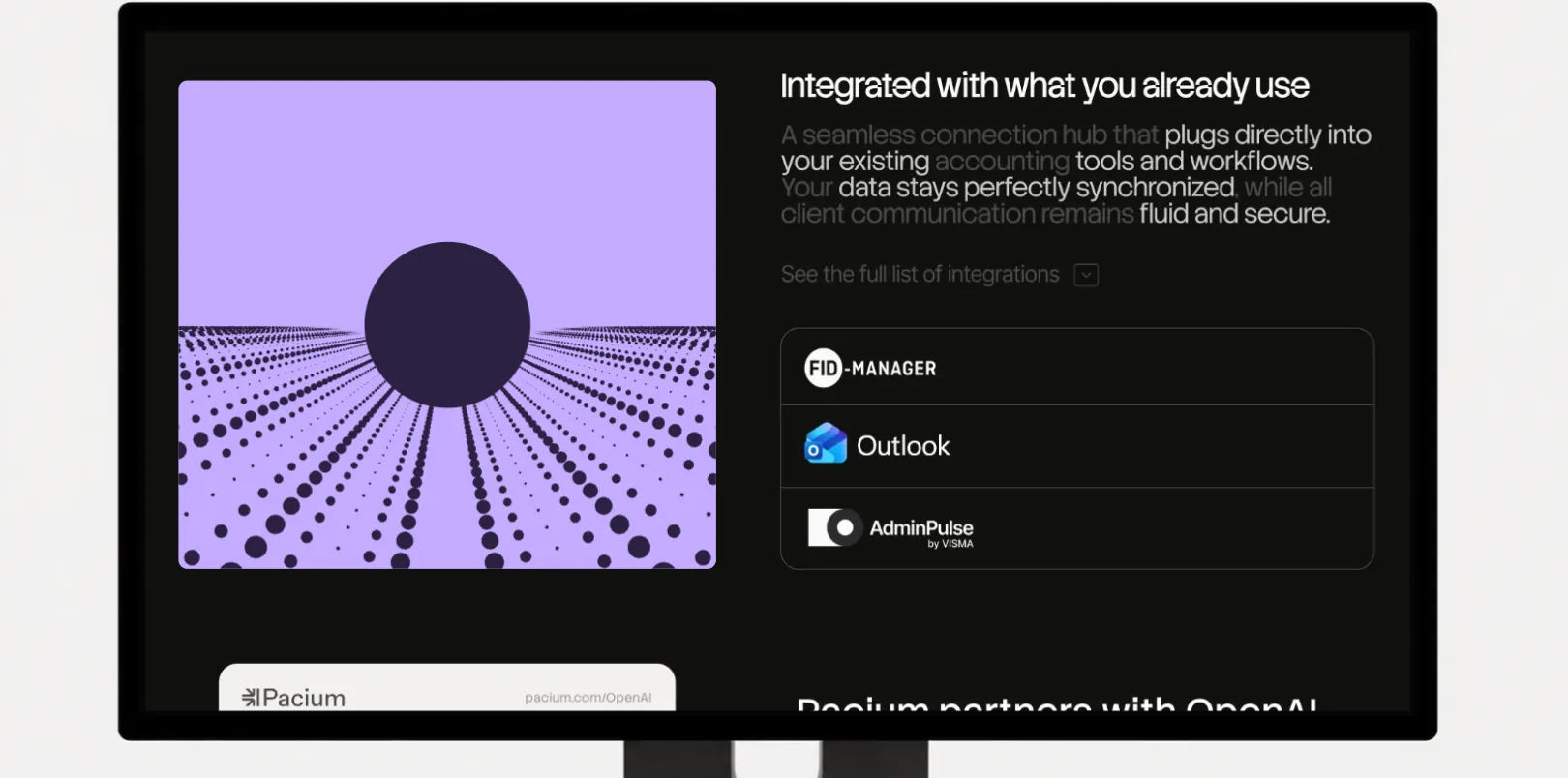Image resolution: width=1568 pixels, height=778 pixels.
Task: Open 'See the full list of integrations' link
Action: tap(920, 275)
